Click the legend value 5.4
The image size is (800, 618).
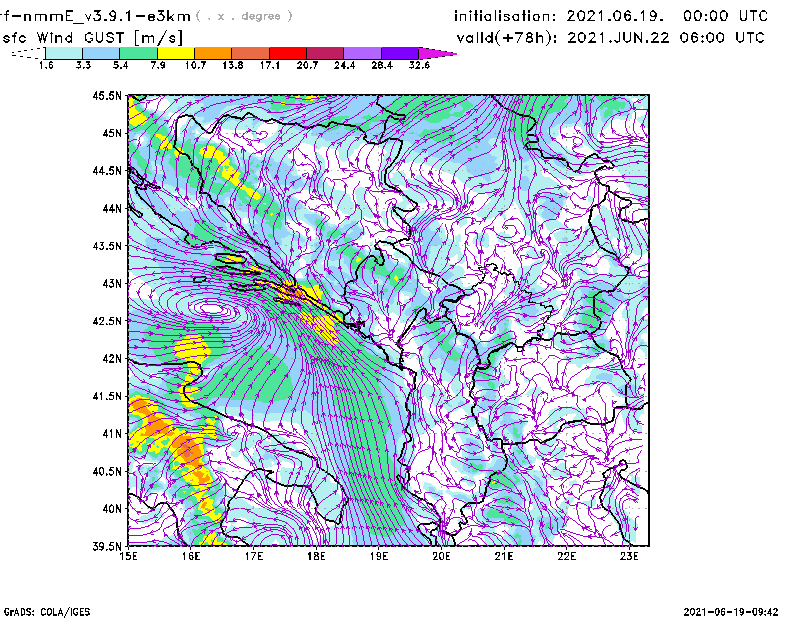120,65
